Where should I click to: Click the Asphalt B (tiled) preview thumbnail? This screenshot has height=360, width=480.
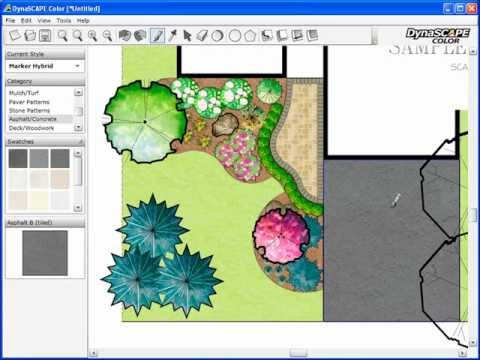45,253
